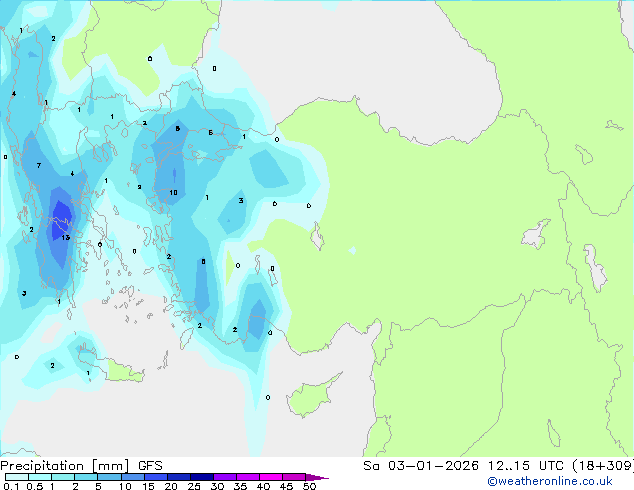
Task: Select purple swatch between 30 and 35
Action: [225, 477]
